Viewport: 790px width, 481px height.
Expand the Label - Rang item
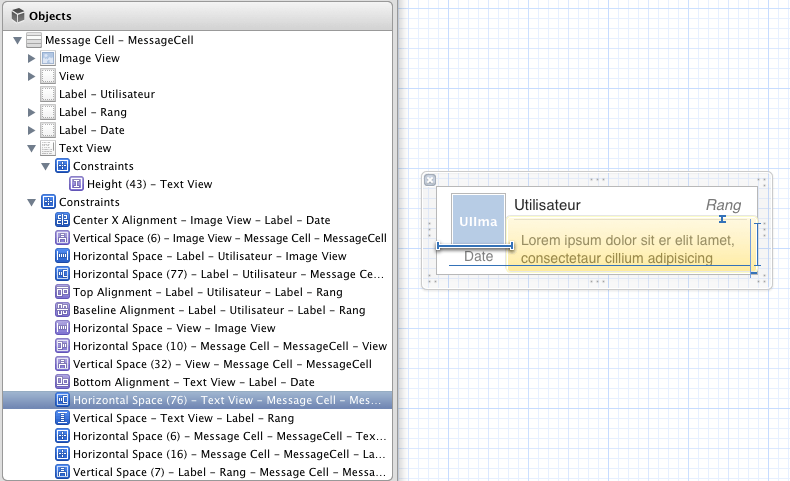[x=31, y=112]
